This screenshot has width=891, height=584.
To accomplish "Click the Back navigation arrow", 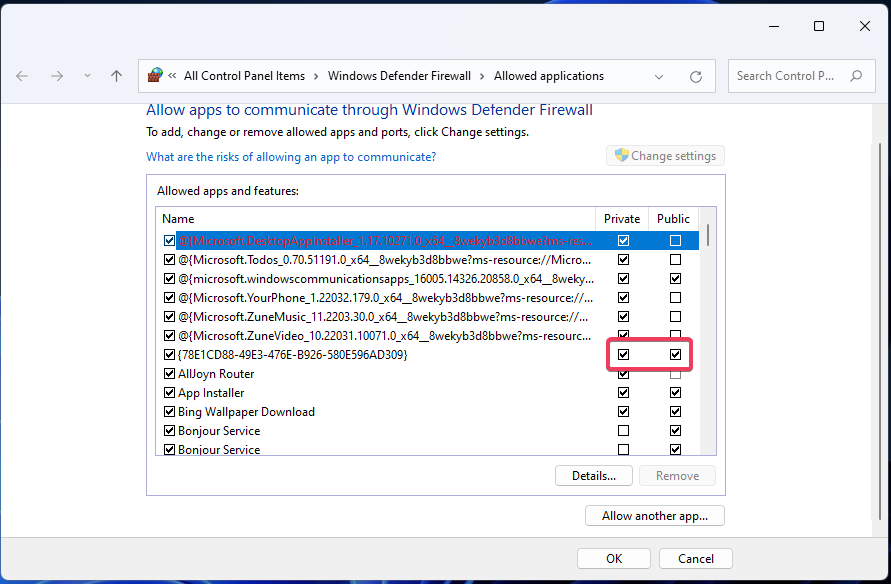I will pos(23,76).
